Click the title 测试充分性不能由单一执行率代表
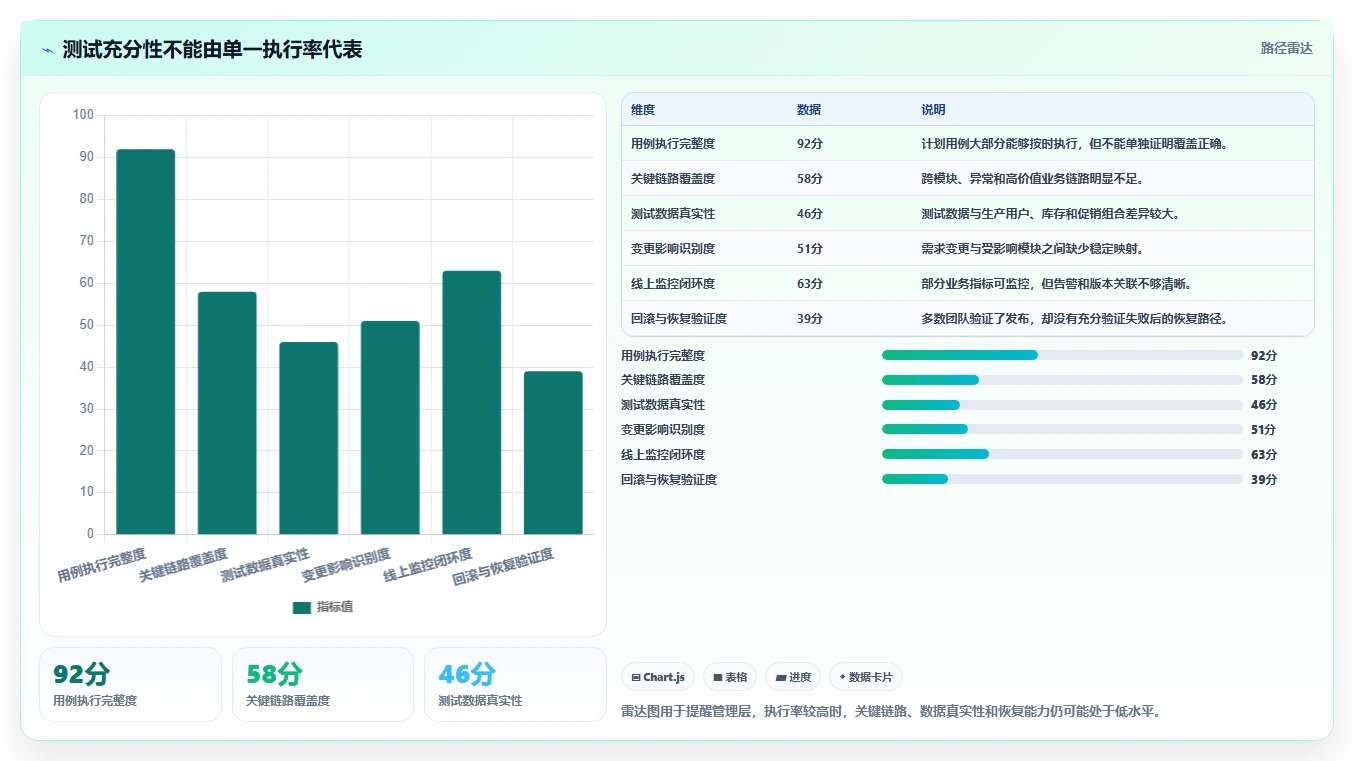Screen dimensions: 1354x761 point(212,49)
